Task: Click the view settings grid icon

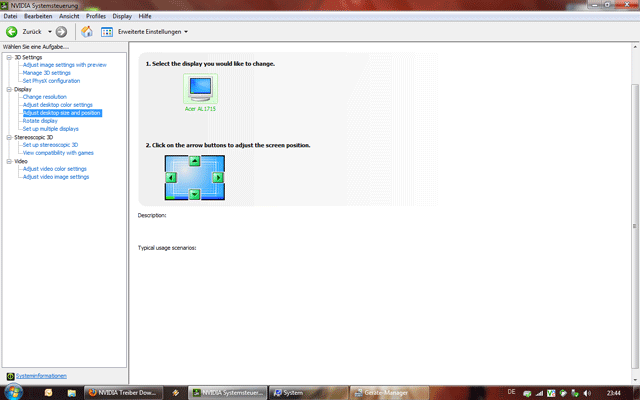Action: [107, 31]
